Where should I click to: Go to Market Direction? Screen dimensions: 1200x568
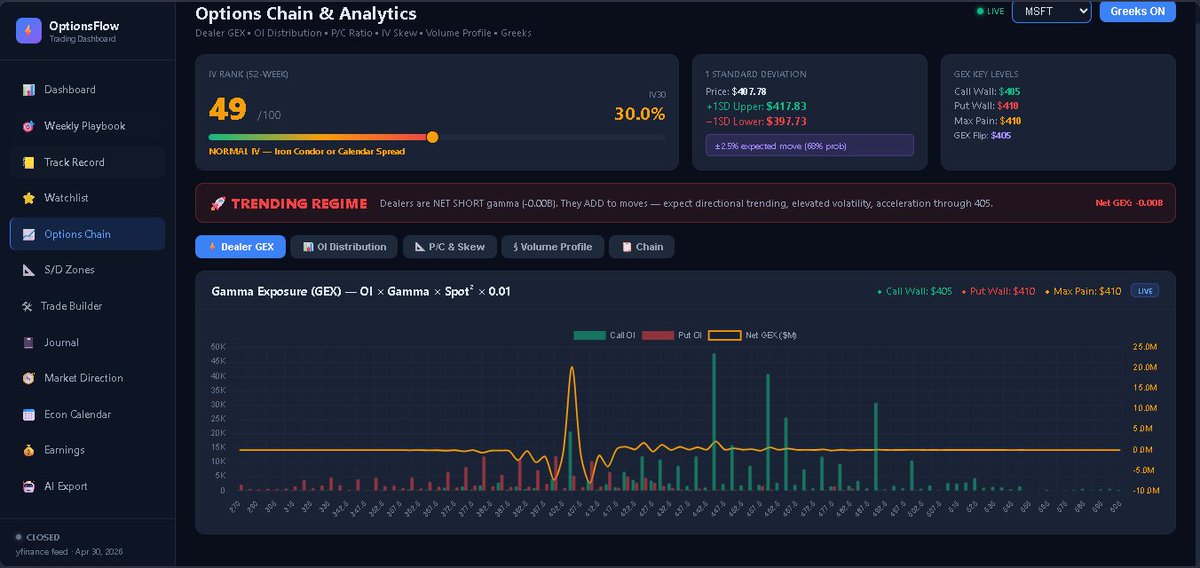87,378
